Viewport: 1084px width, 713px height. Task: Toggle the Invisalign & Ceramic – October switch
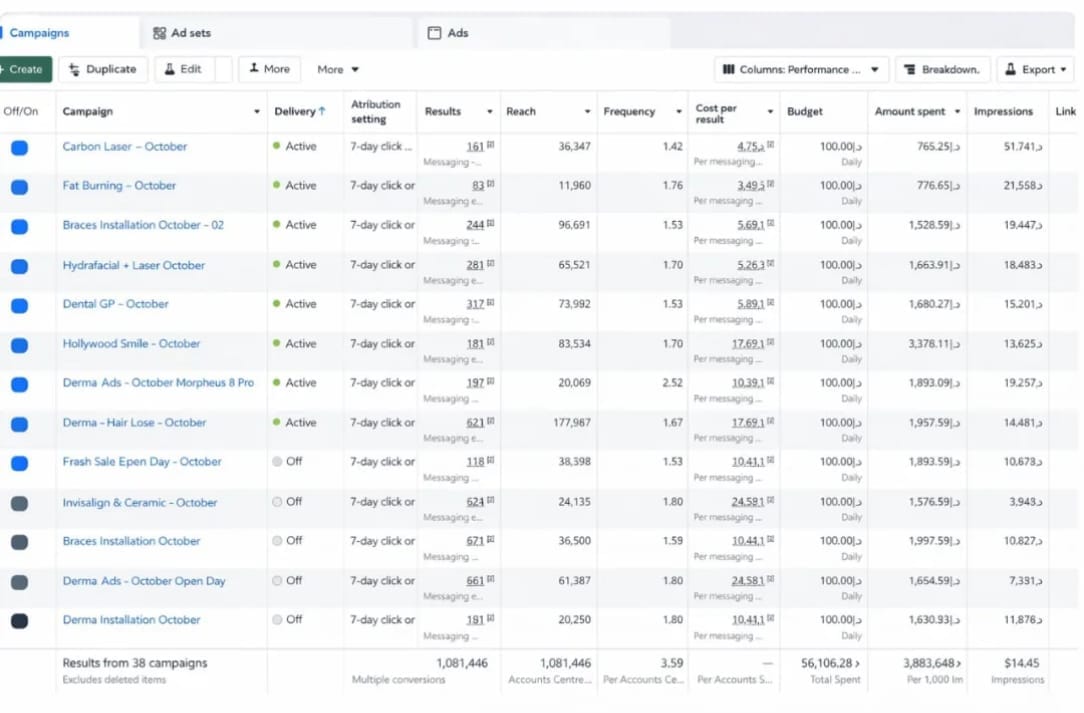(x=19, y=503)
